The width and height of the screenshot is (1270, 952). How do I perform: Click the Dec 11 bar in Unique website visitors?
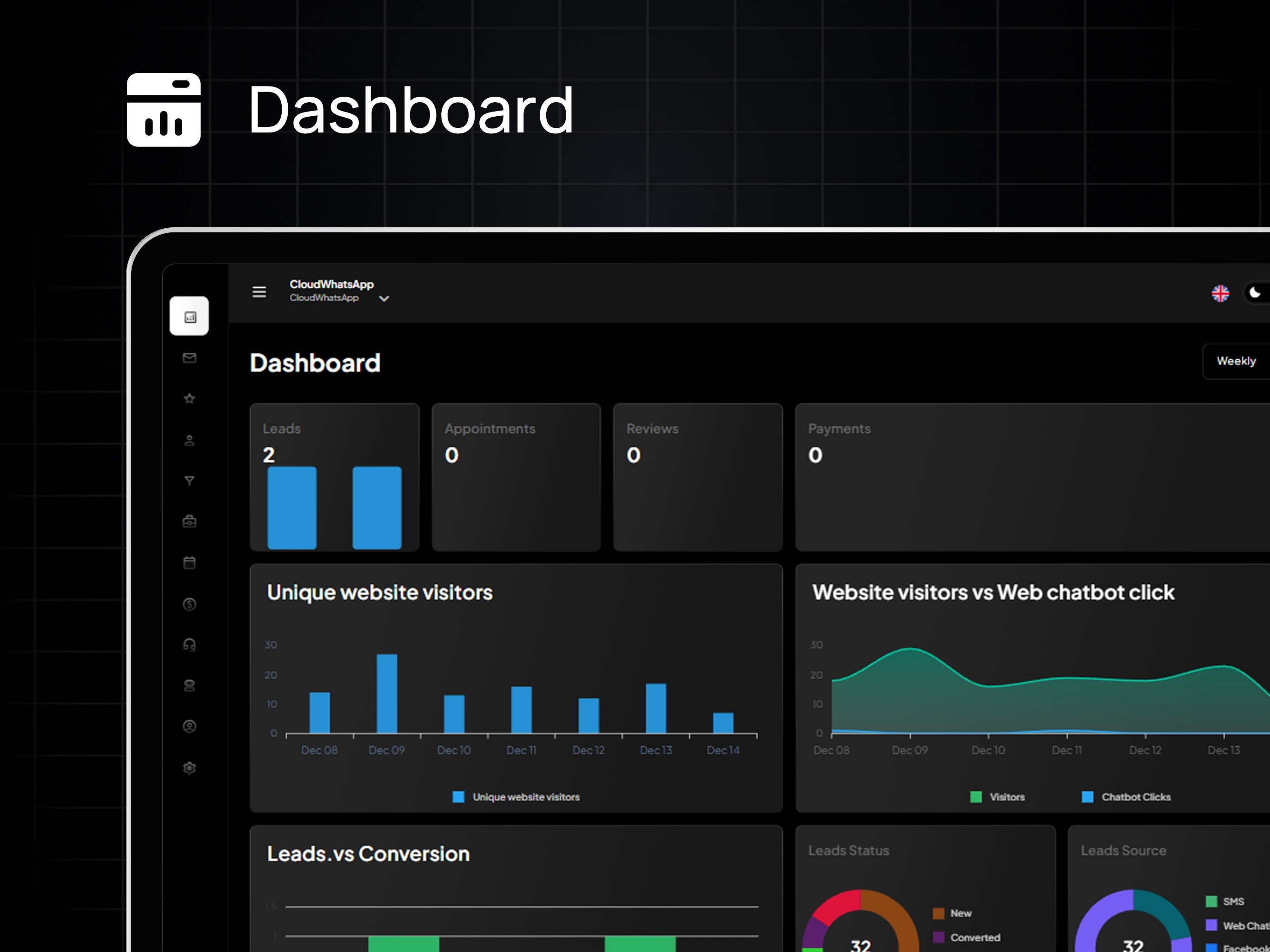tap(521, 710)
